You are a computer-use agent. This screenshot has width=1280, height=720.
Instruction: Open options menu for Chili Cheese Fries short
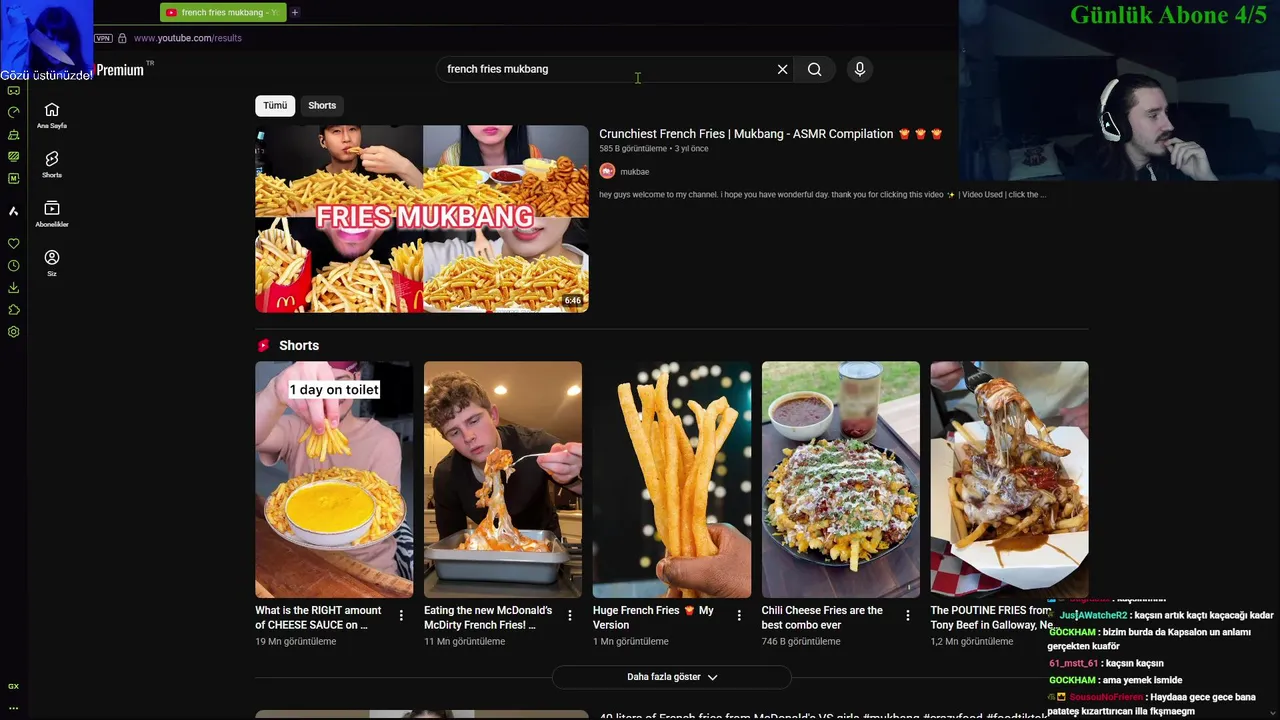(x=908, y=616)
